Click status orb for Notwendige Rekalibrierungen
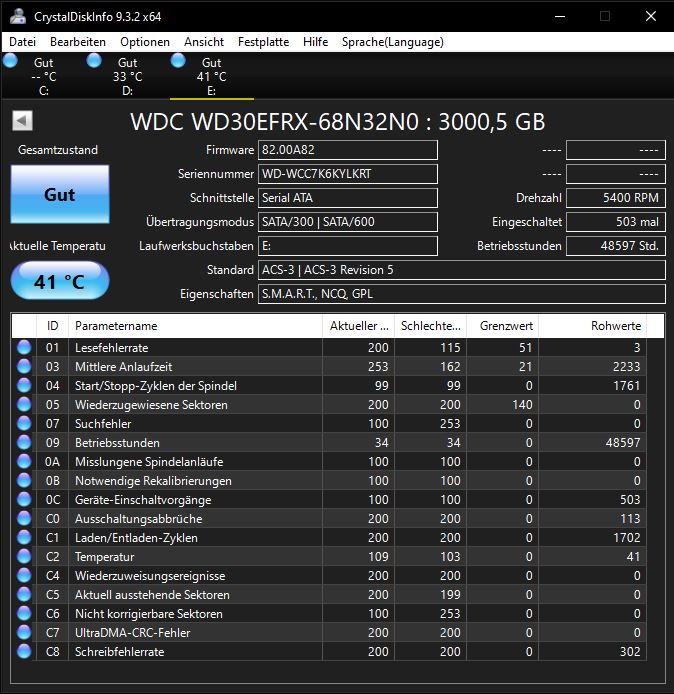Screen dimensions: 674x694 [24, 481]
